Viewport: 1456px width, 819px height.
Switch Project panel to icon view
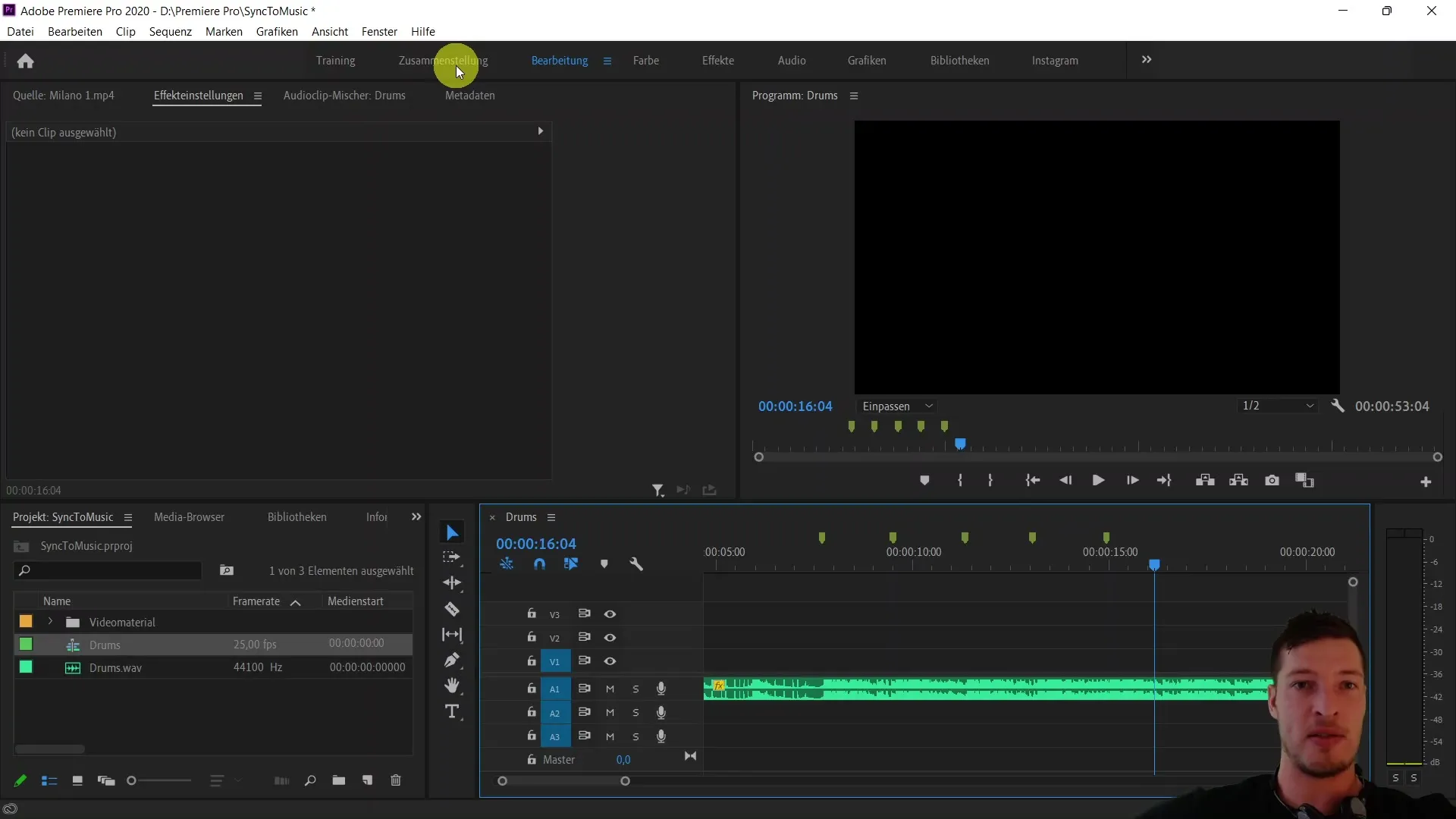77,780
